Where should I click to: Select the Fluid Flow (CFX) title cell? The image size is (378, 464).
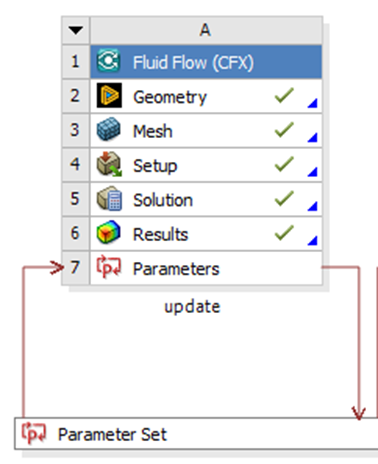tap(206, 62)
